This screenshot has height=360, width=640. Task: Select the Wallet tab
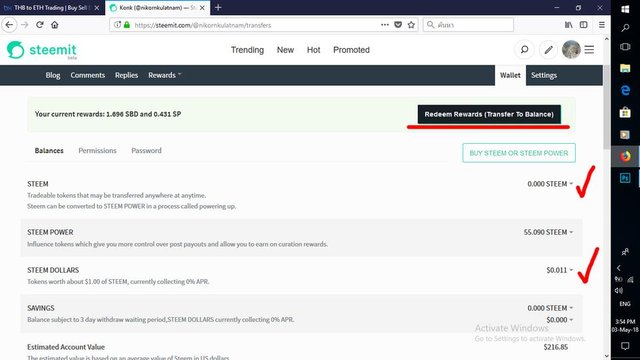click(510, 75)
